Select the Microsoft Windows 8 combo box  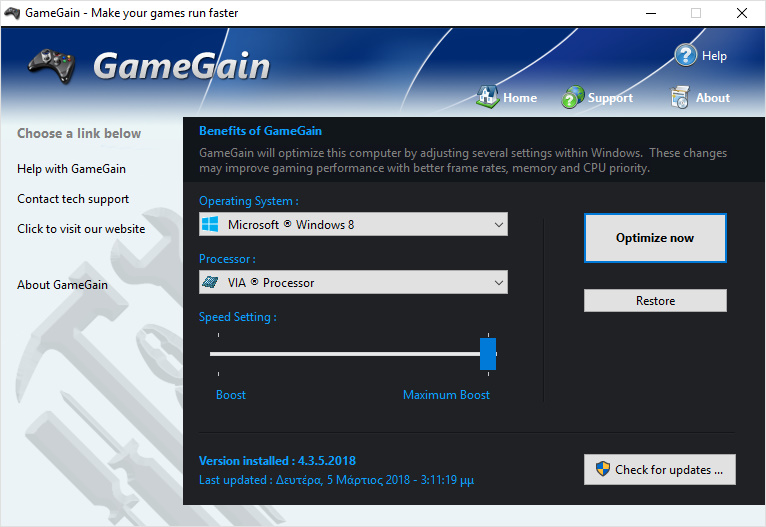pyautogui.click(x=353, y=224)
